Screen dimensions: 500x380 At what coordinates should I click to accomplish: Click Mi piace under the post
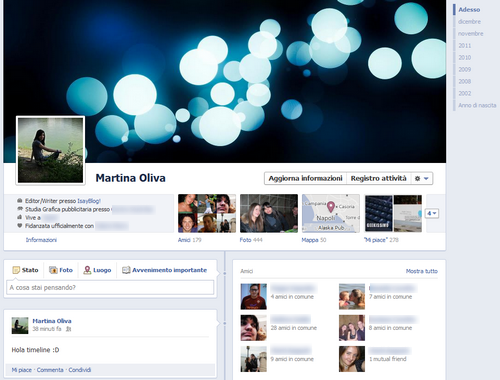(x=22, y=370)
